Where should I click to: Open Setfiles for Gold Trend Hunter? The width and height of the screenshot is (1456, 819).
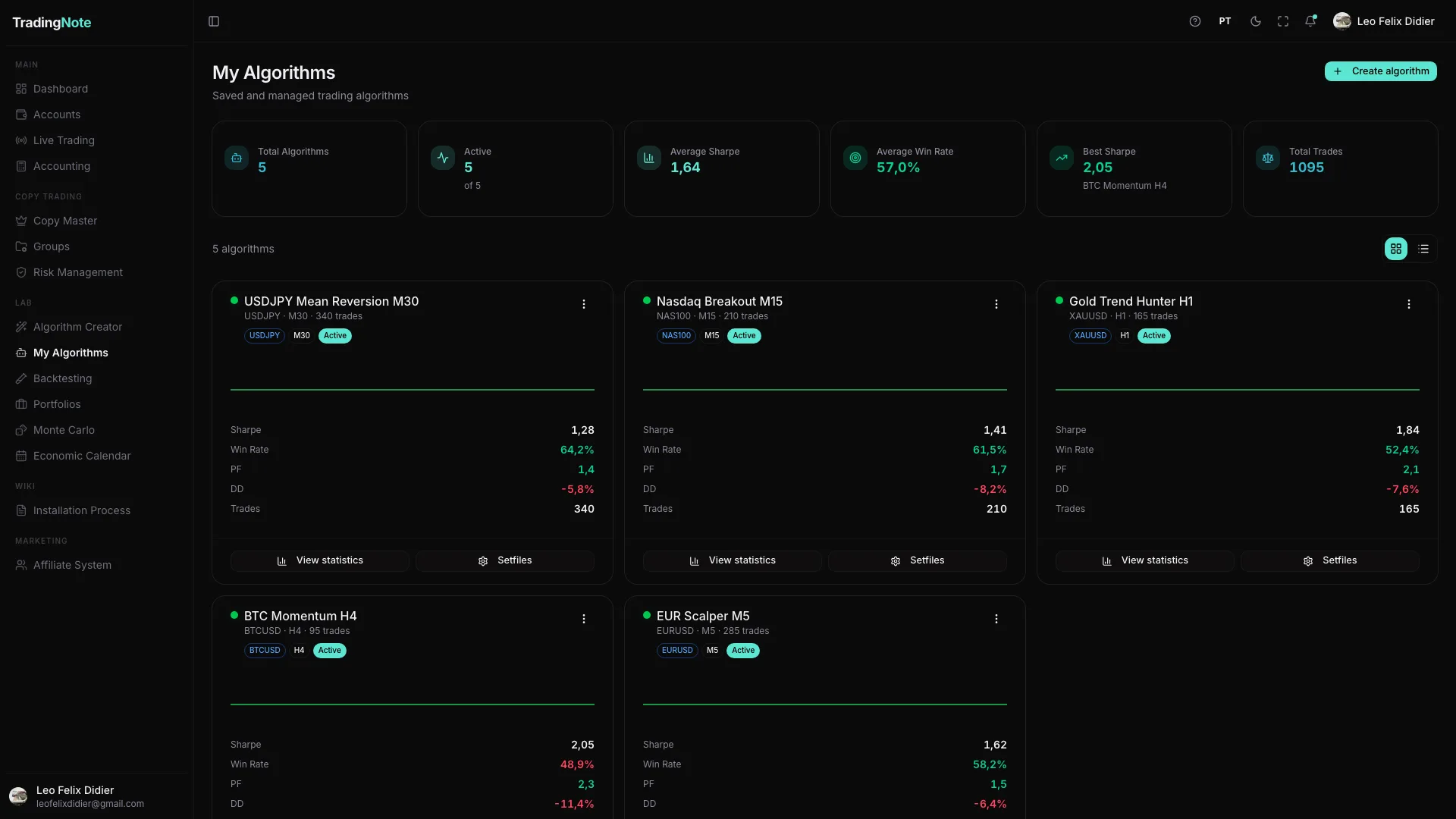click(1330, 560)
